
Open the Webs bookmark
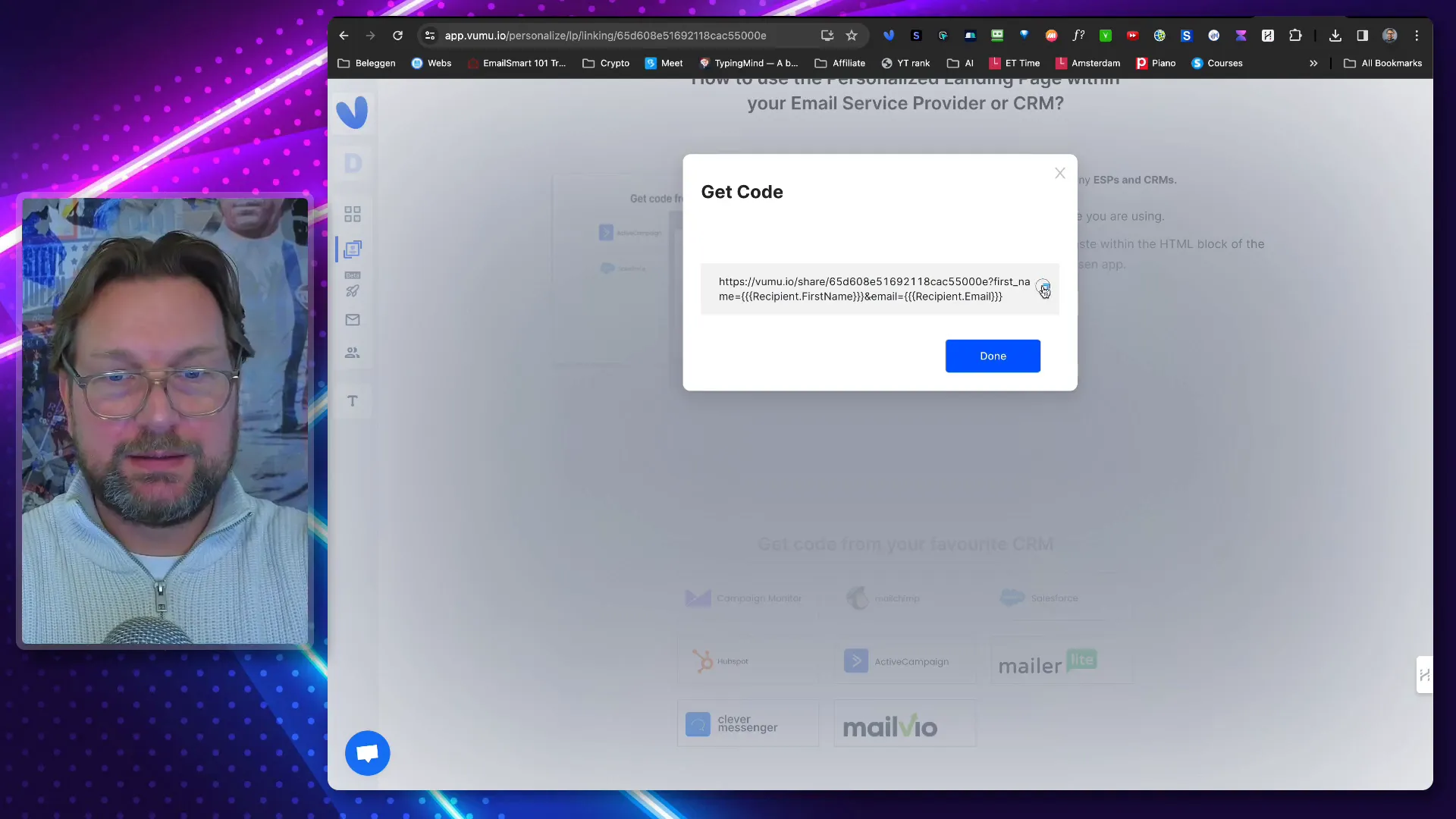(431, 63)
